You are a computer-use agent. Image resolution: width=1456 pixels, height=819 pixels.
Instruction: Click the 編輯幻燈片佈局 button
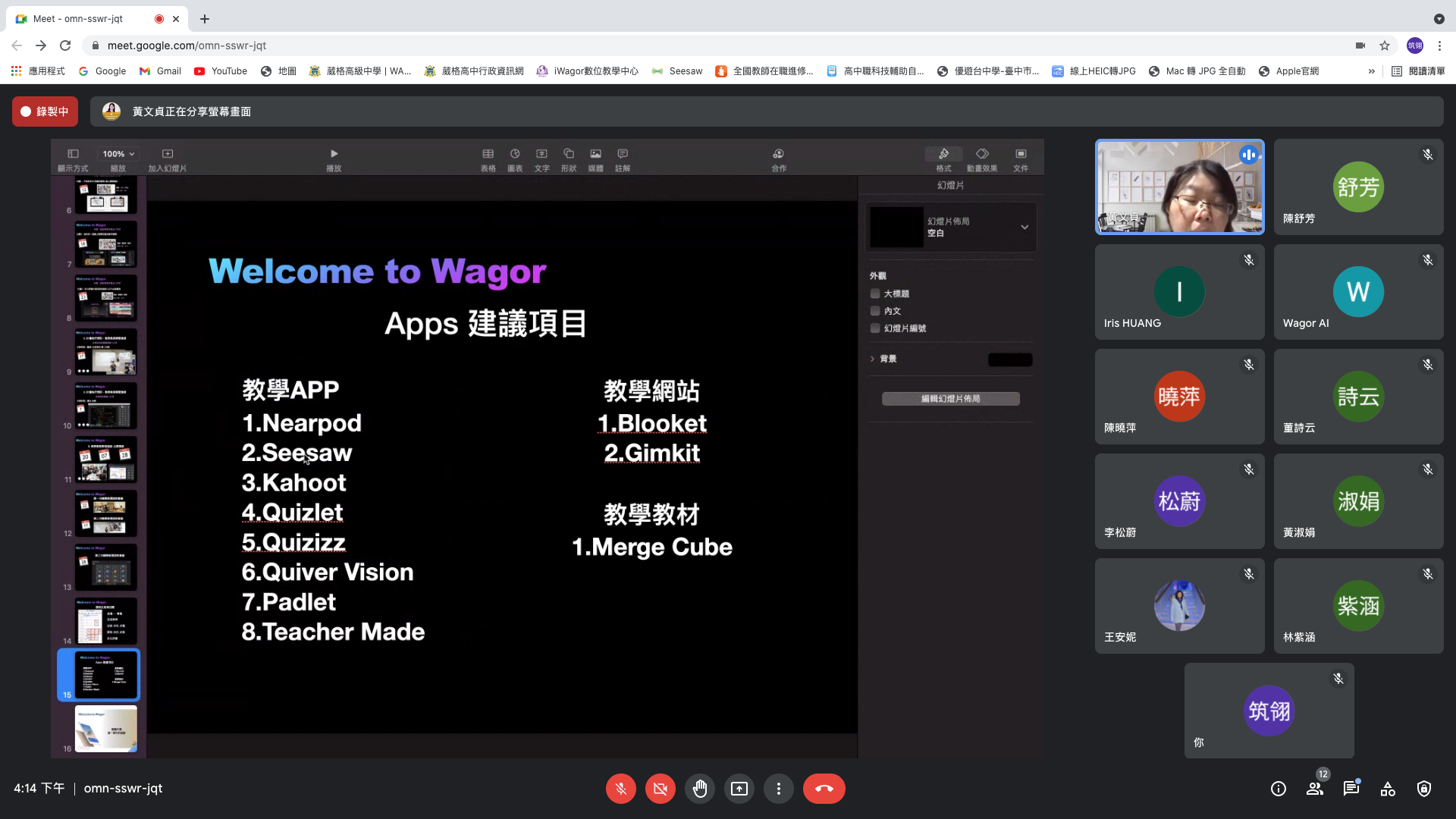click(950, 399)
